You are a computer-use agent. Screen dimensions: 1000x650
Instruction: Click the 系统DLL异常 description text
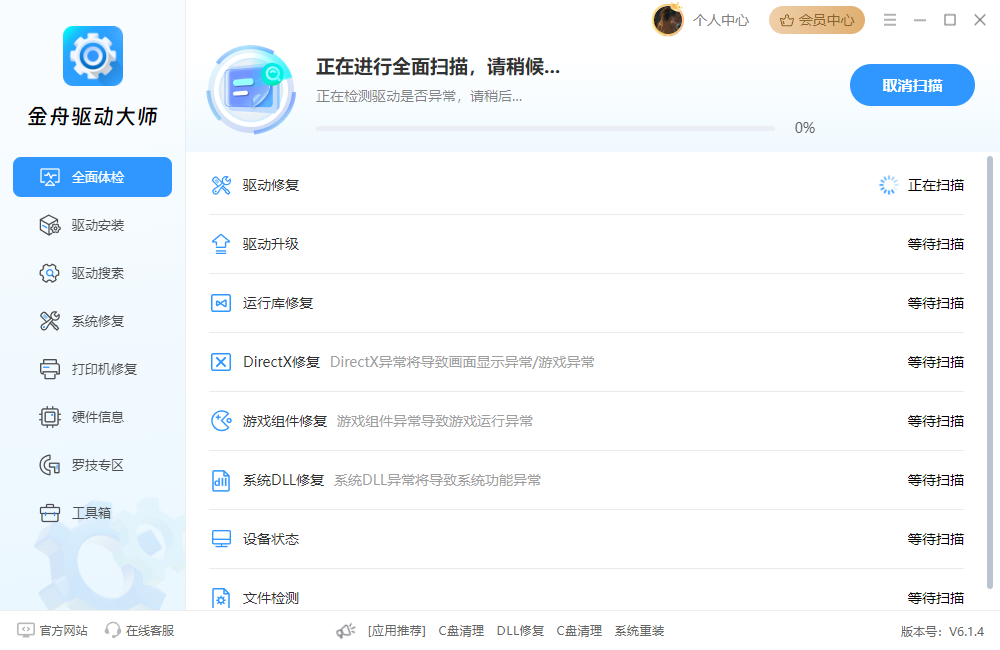438,480
